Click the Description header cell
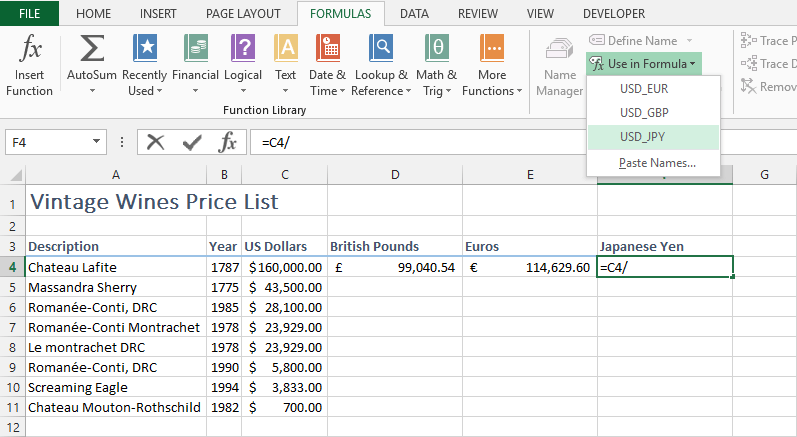Viewport: 797px width, 437px height. pyautogui.click(x=116, y=246)
